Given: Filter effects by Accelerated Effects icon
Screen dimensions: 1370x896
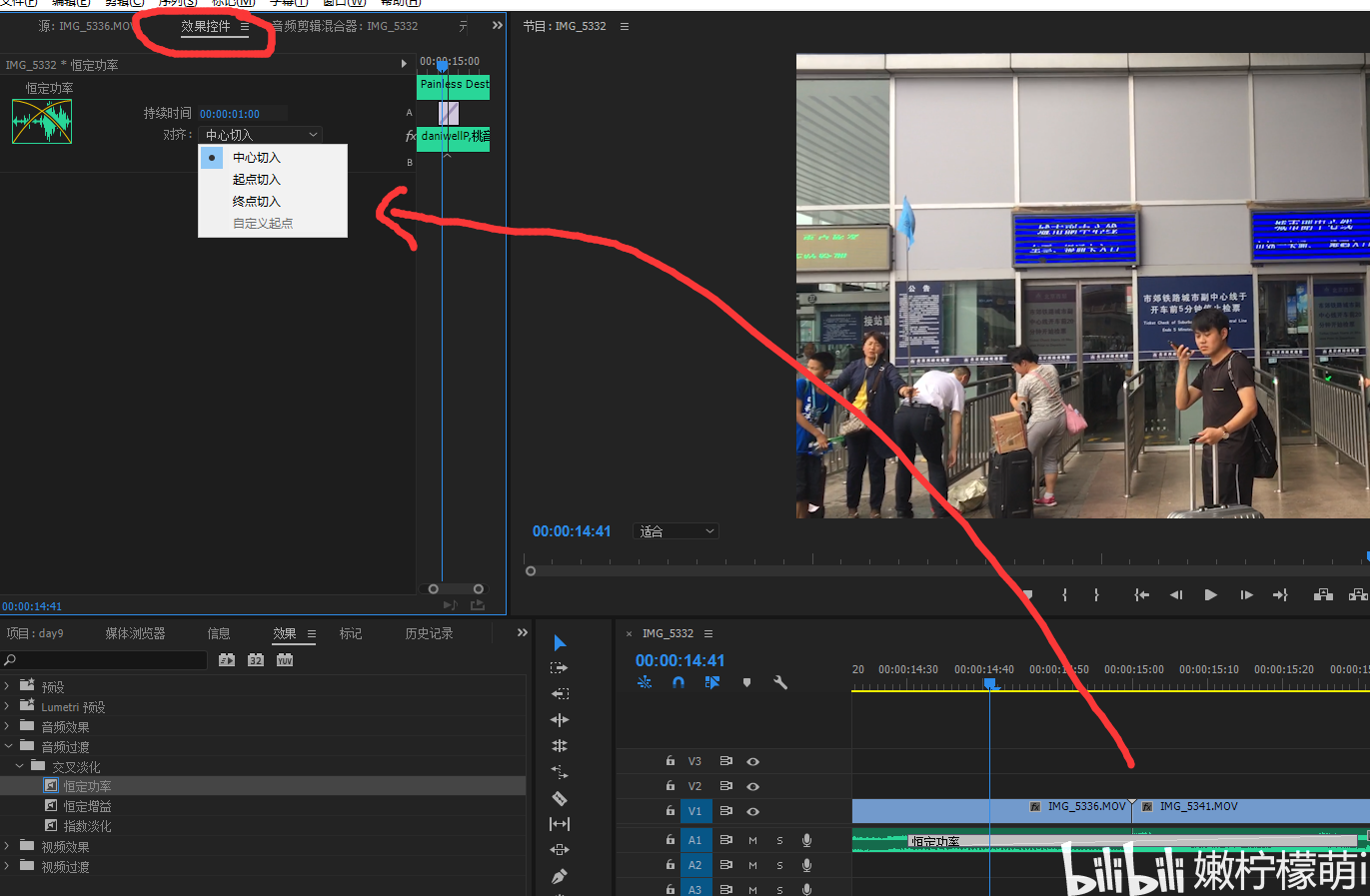Looking at the screenshot, I should click(227, 660).
